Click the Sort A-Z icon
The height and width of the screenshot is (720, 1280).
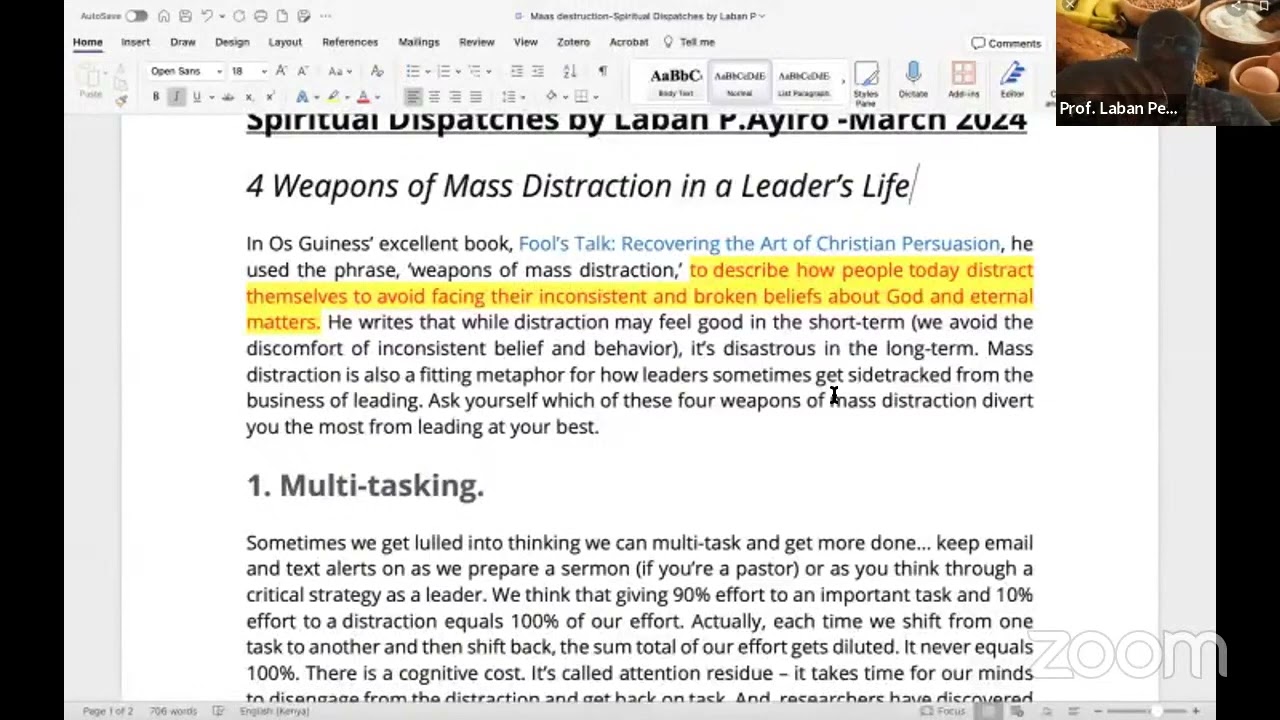click(x=569, y=71)
